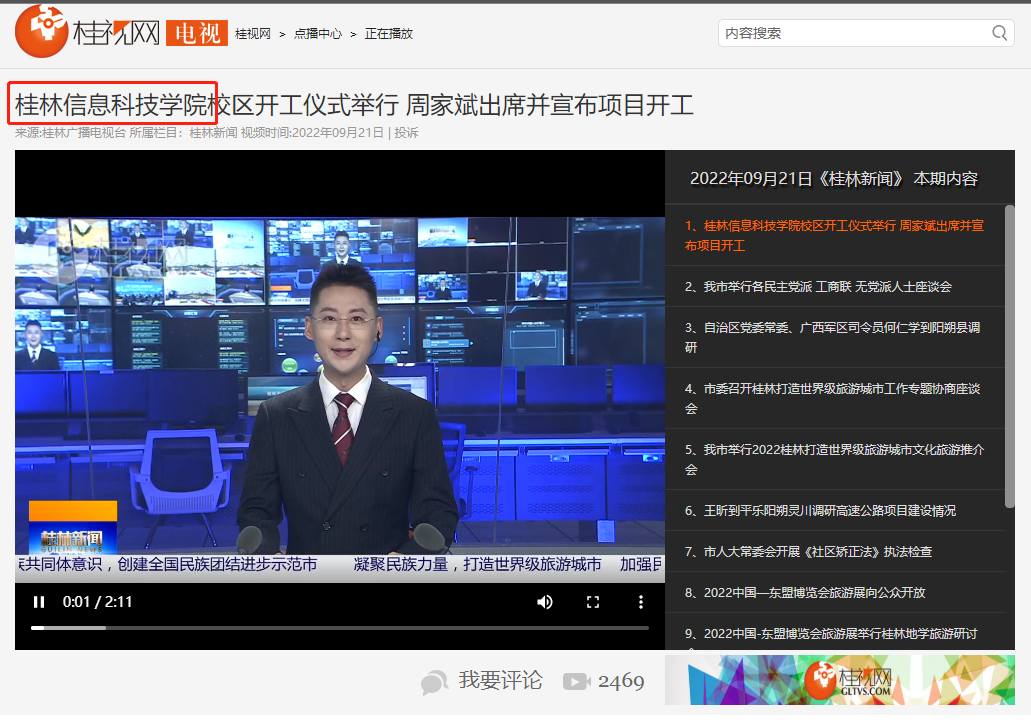Enter fullscreen video mode

593,602
